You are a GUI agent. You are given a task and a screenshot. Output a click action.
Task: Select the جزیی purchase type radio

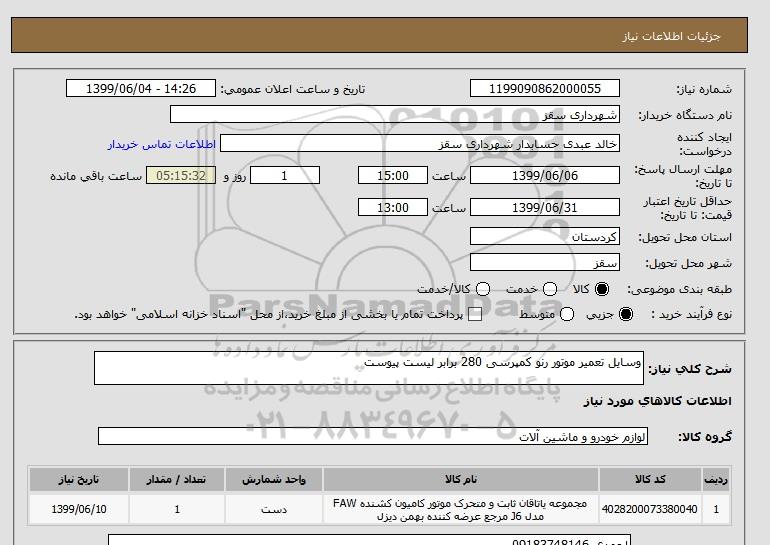(626, 314)
